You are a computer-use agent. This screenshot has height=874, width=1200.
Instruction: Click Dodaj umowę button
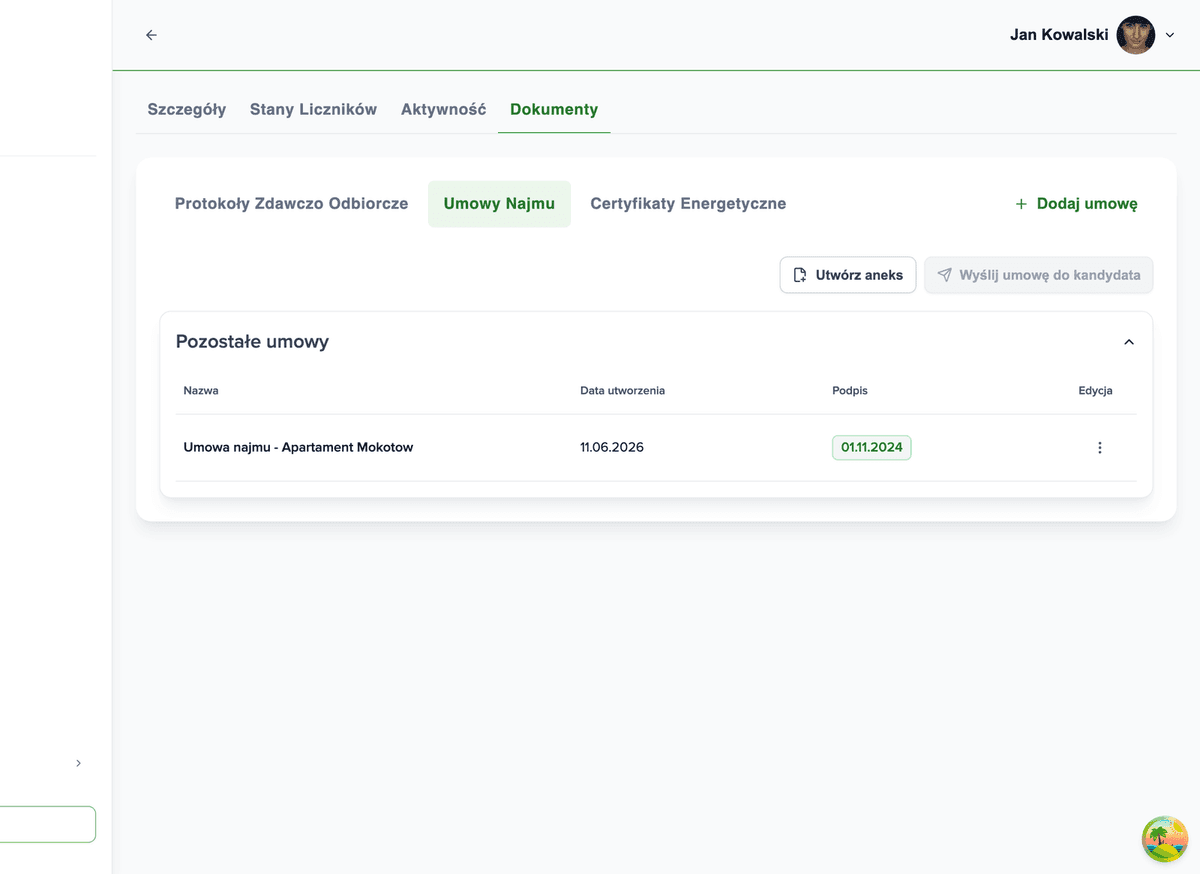pos(1076,204)
